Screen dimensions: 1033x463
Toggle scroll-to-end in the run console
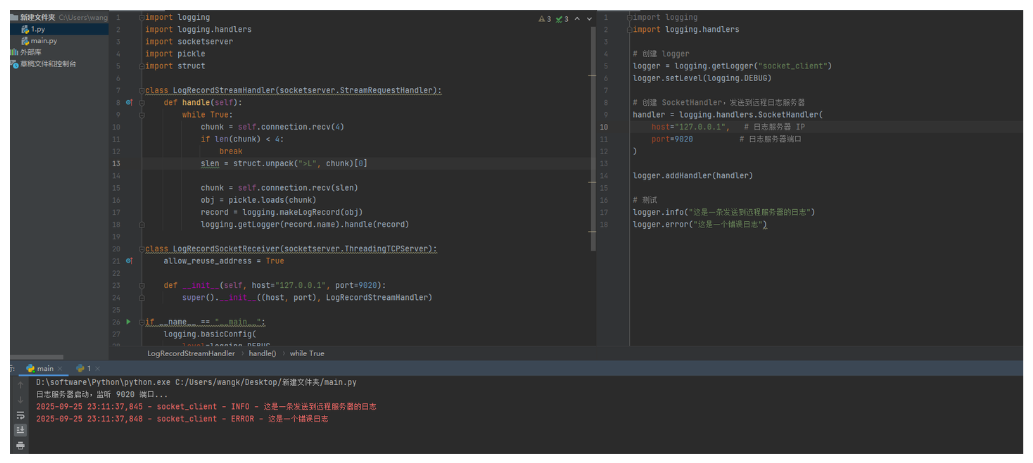coord(18,429)
